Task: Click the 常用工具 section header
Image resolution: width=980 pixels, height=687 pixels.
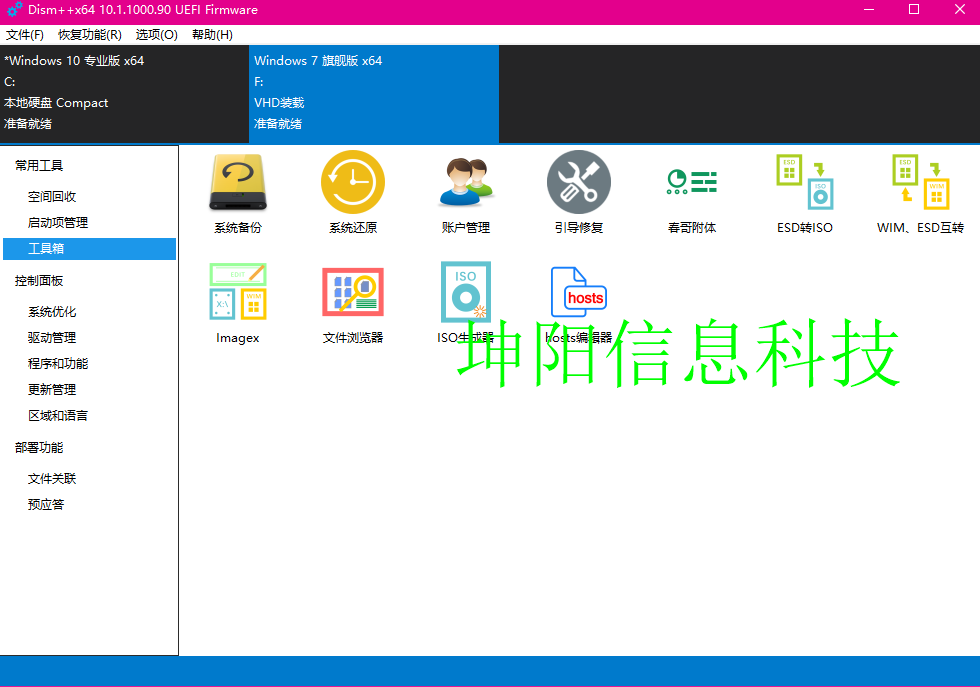Action: click(x=39, y=166)
